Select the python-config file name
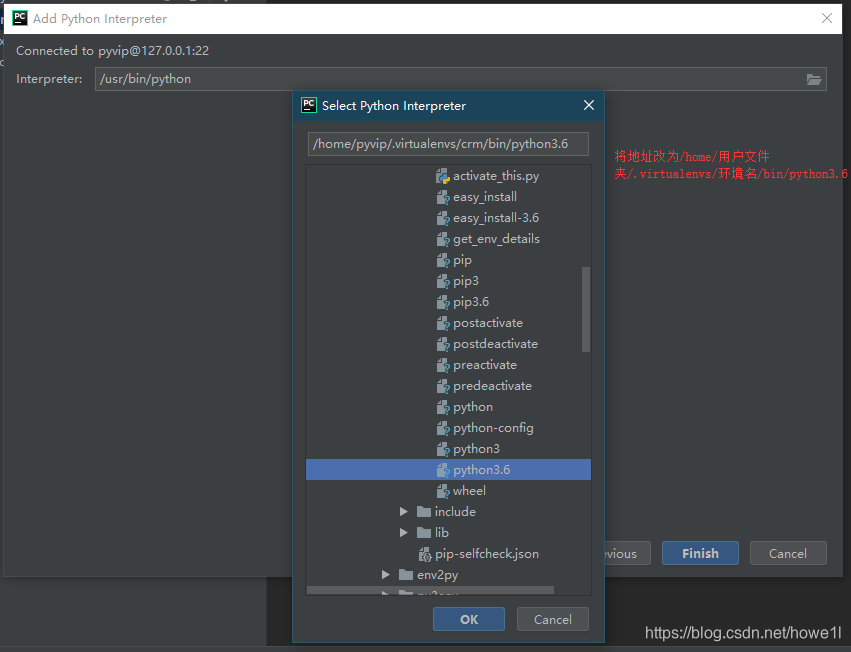 (x=493, y=428)
